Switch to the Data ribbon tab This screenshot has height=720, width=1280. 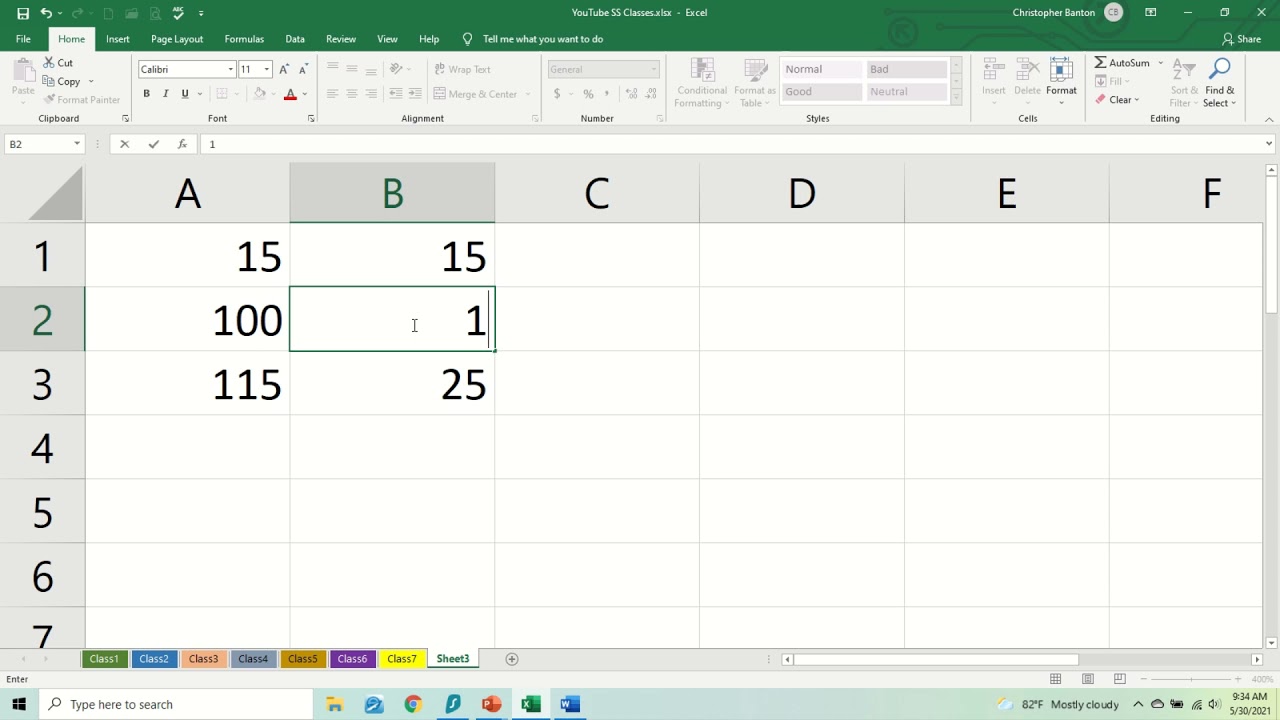(295, 39)
